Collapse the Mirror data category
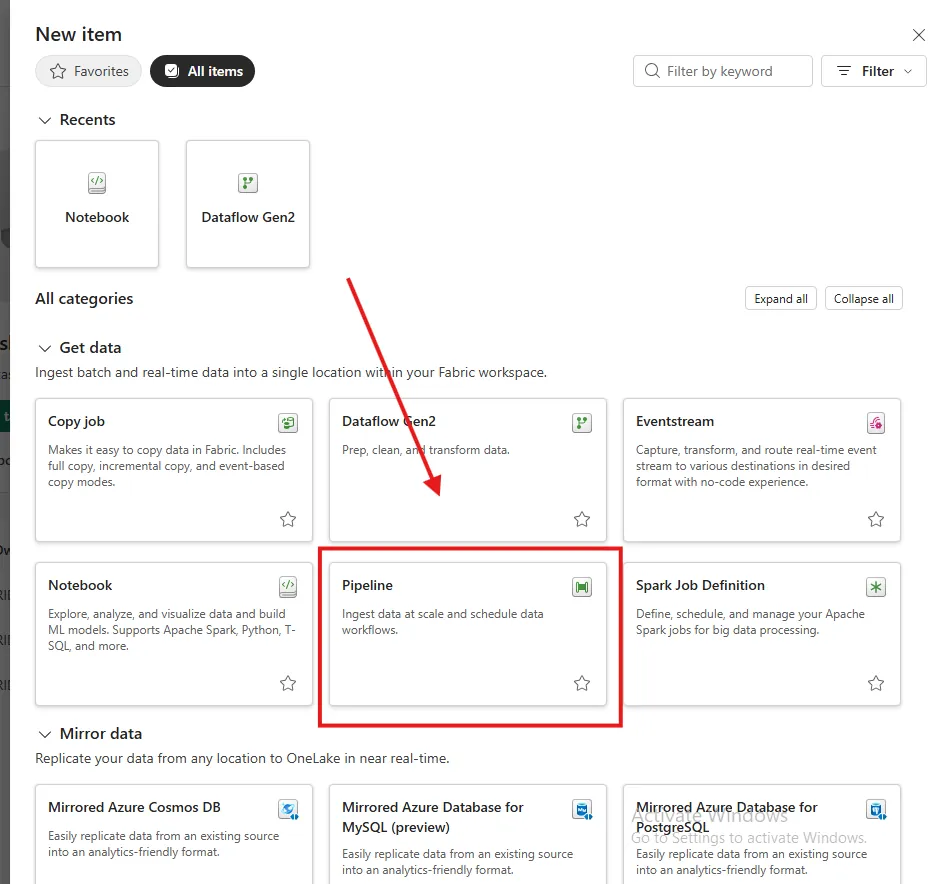Viewport: 939px width, 884px height. coord(45,734)
